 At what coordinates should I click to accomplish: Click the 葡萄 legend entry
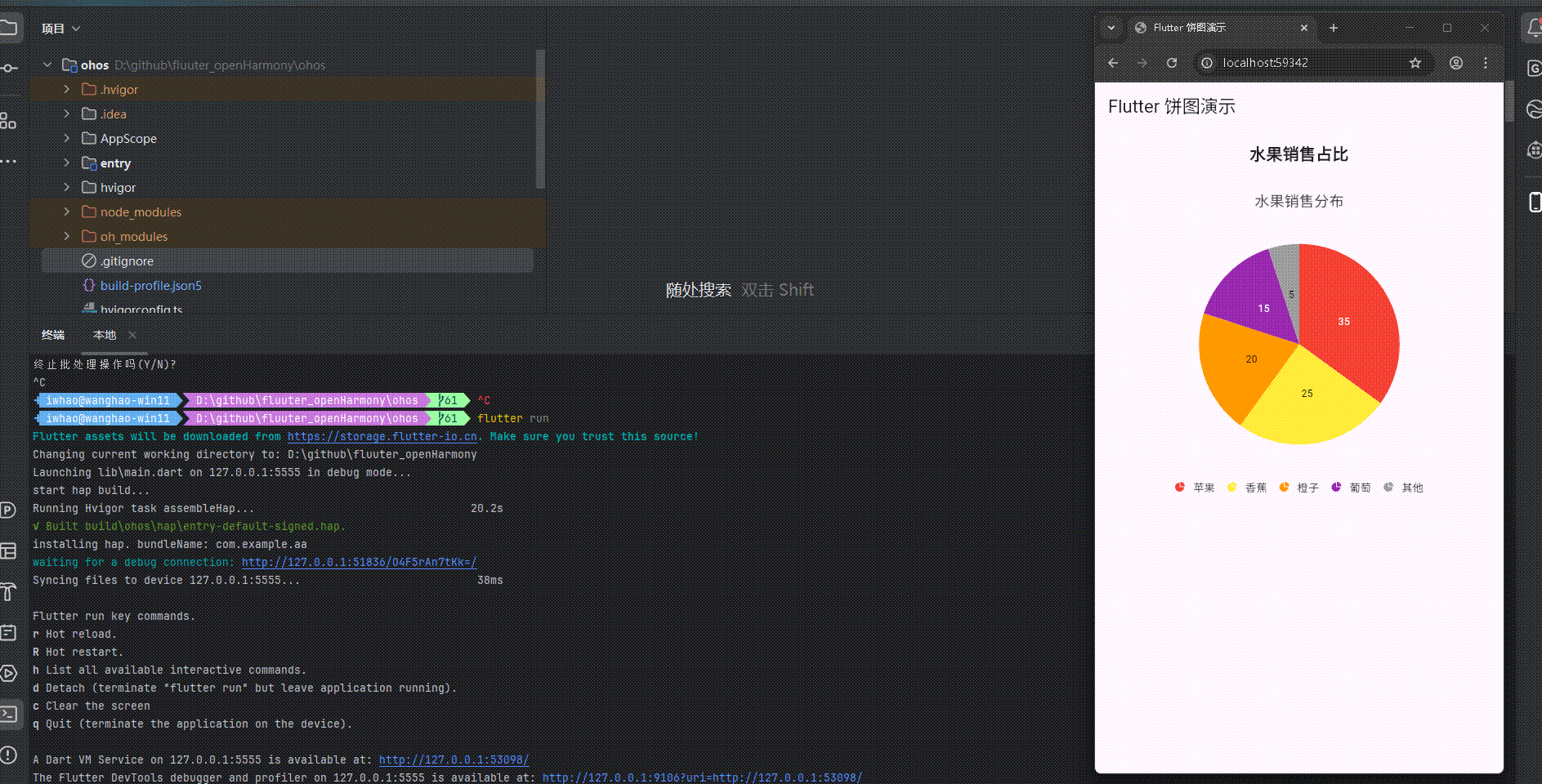(x=1352, y=488)
